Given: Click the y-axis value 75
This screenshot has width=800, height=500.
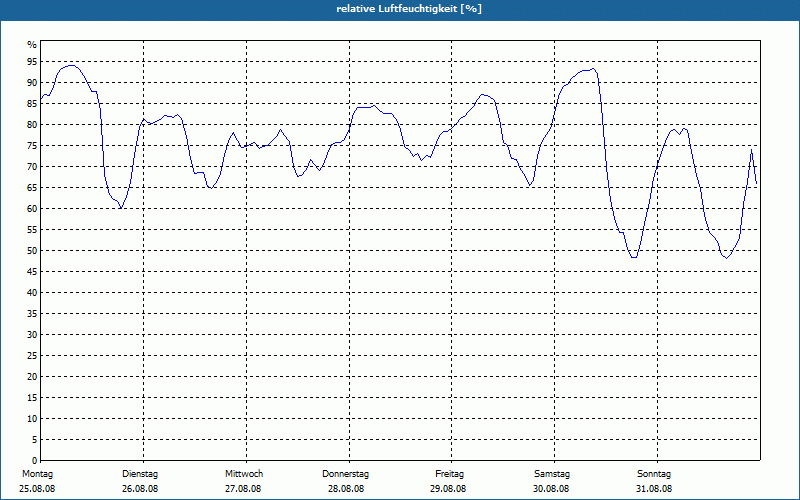Looking at the screenshot, I should [32, 145].
